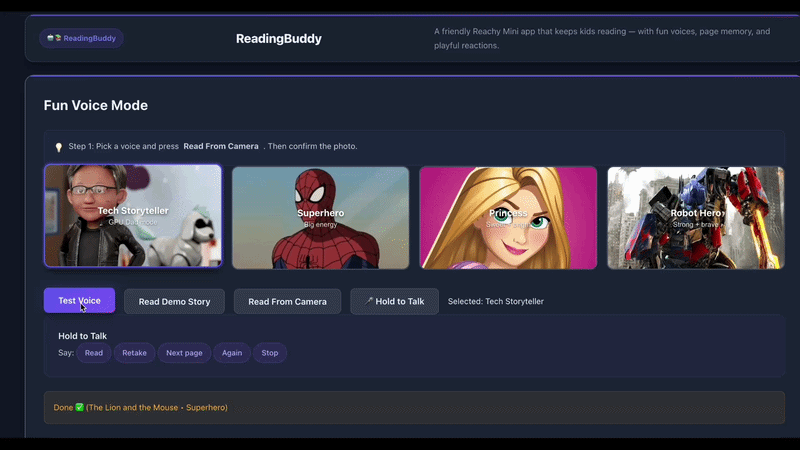
Task: Click the Step 1 instruction text
Action: click(x=213, y=146)
